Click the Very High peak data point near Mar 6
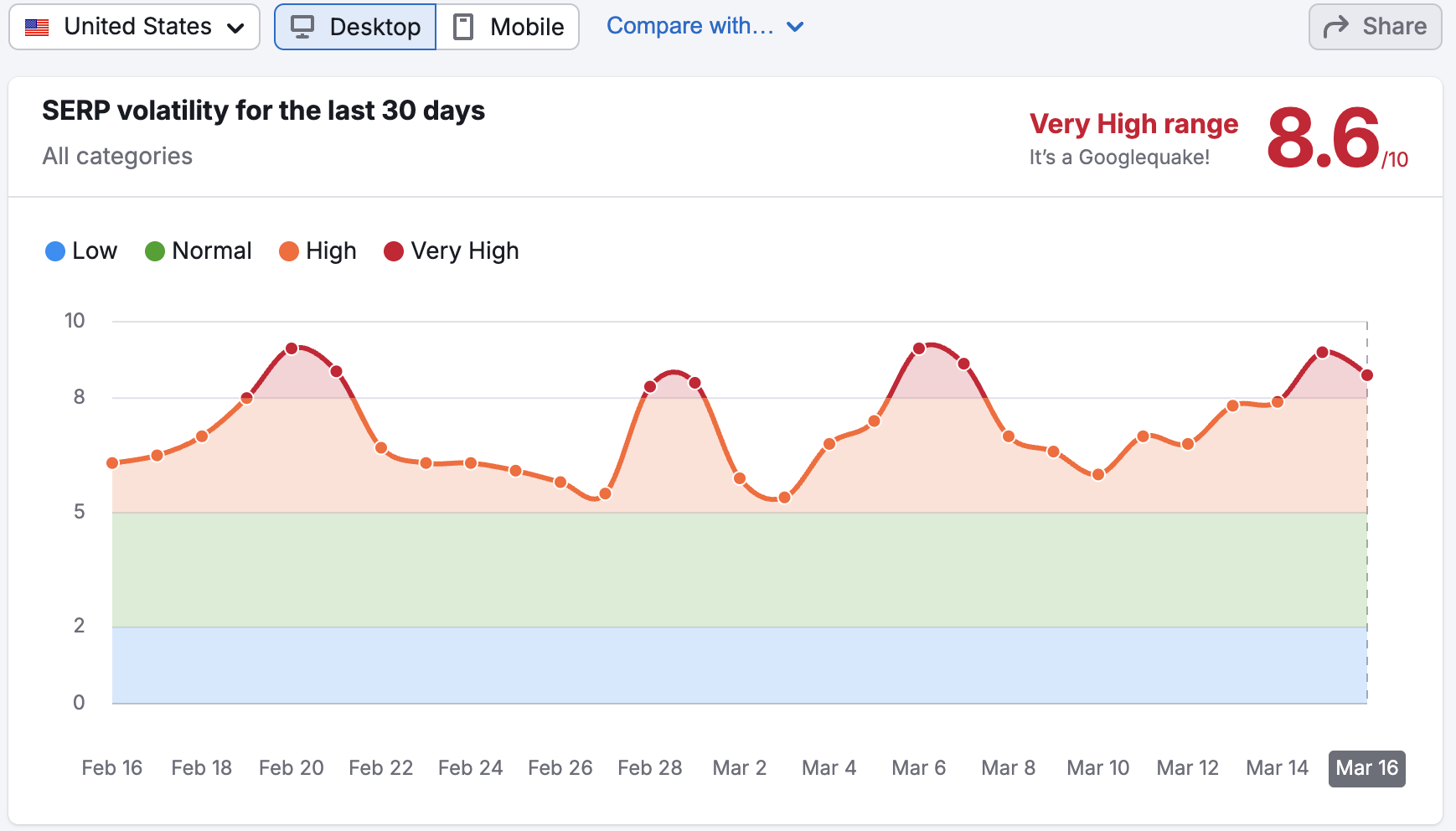Image resolution: width=1456 pixels, height=831 pixels. [x=919, y=347]
